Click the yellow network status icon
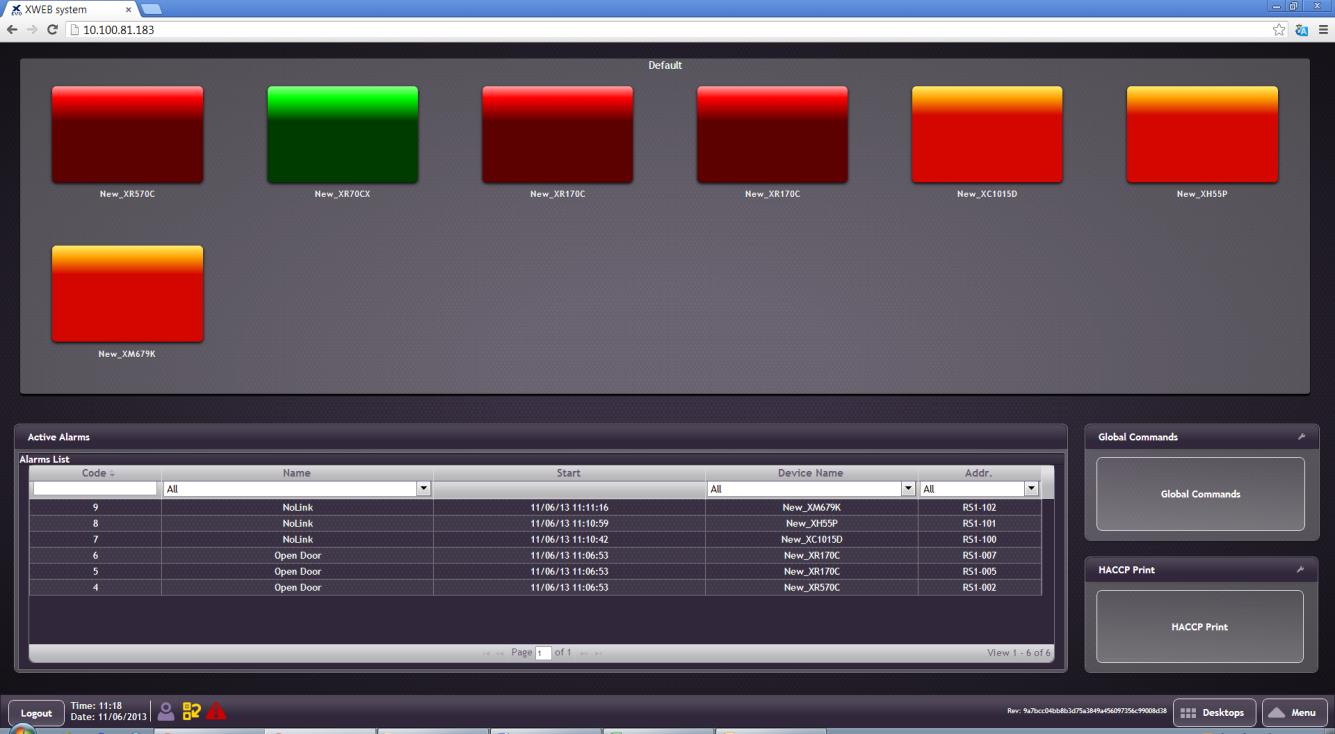This screenshot has width=1335, height=734. (x=190, y=712)
